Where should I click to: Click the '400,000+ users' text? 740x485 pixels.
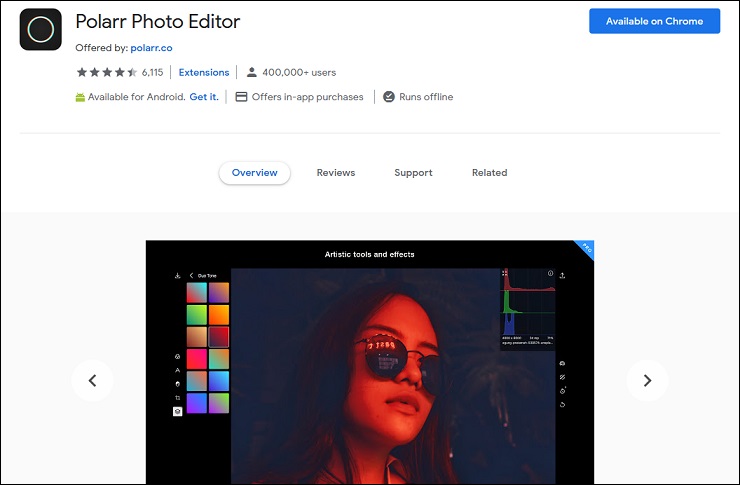coord(299,72)
